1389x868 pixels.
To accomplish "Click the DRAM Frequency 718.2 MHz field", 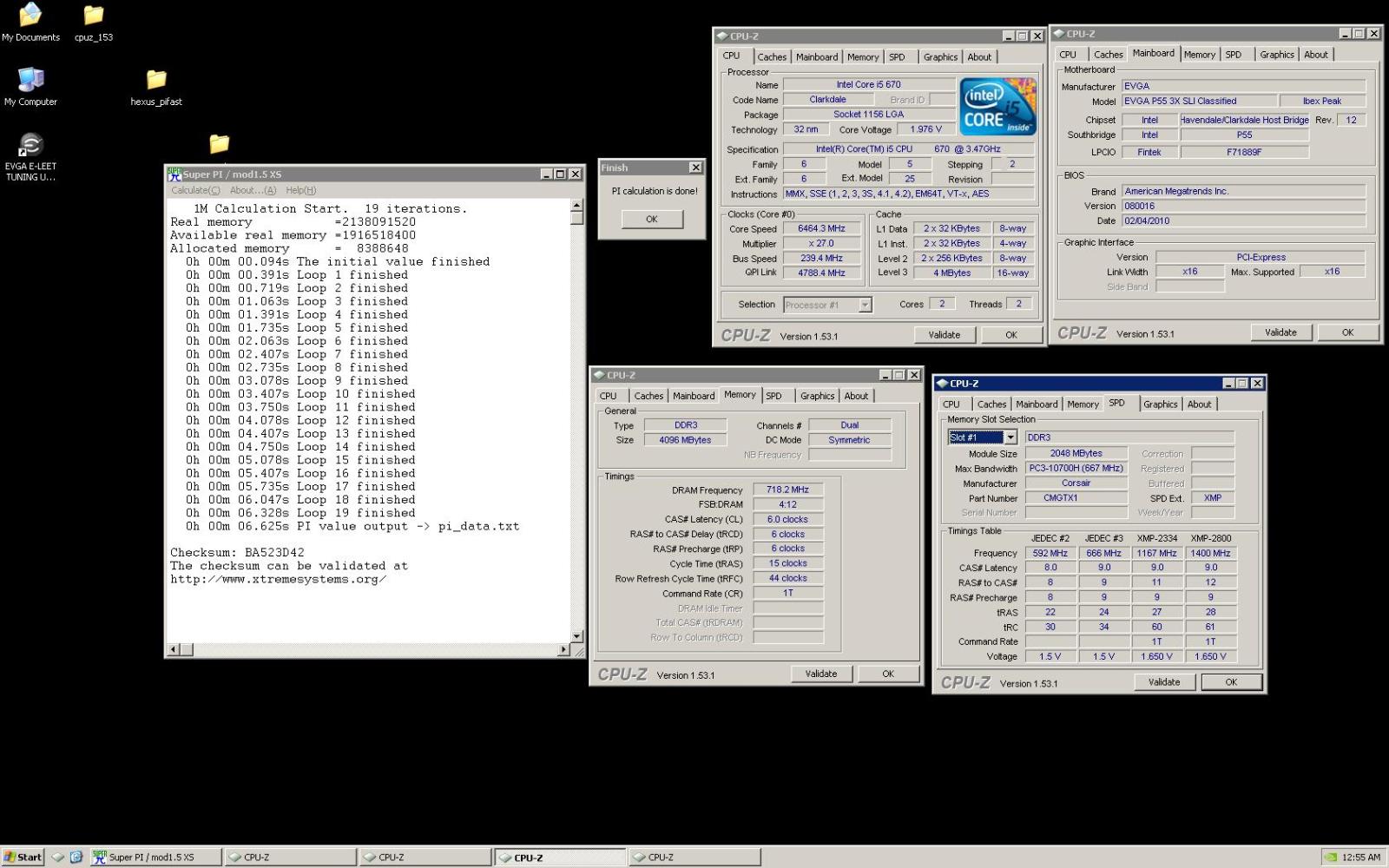I will pyautogui.click(x=788, y=490).
